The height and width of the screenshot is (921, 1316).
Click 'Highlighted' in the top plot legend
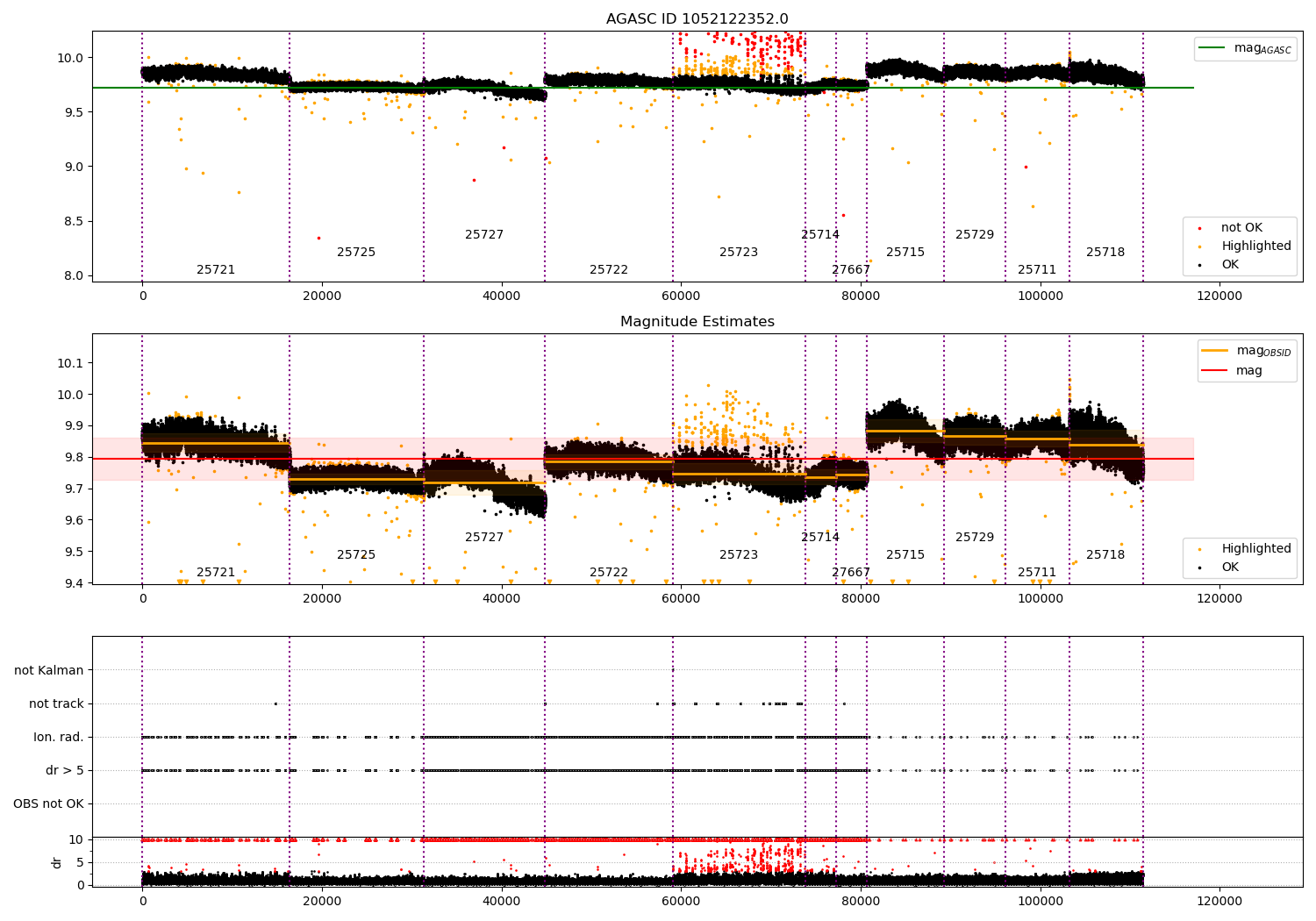(1246, 246)
